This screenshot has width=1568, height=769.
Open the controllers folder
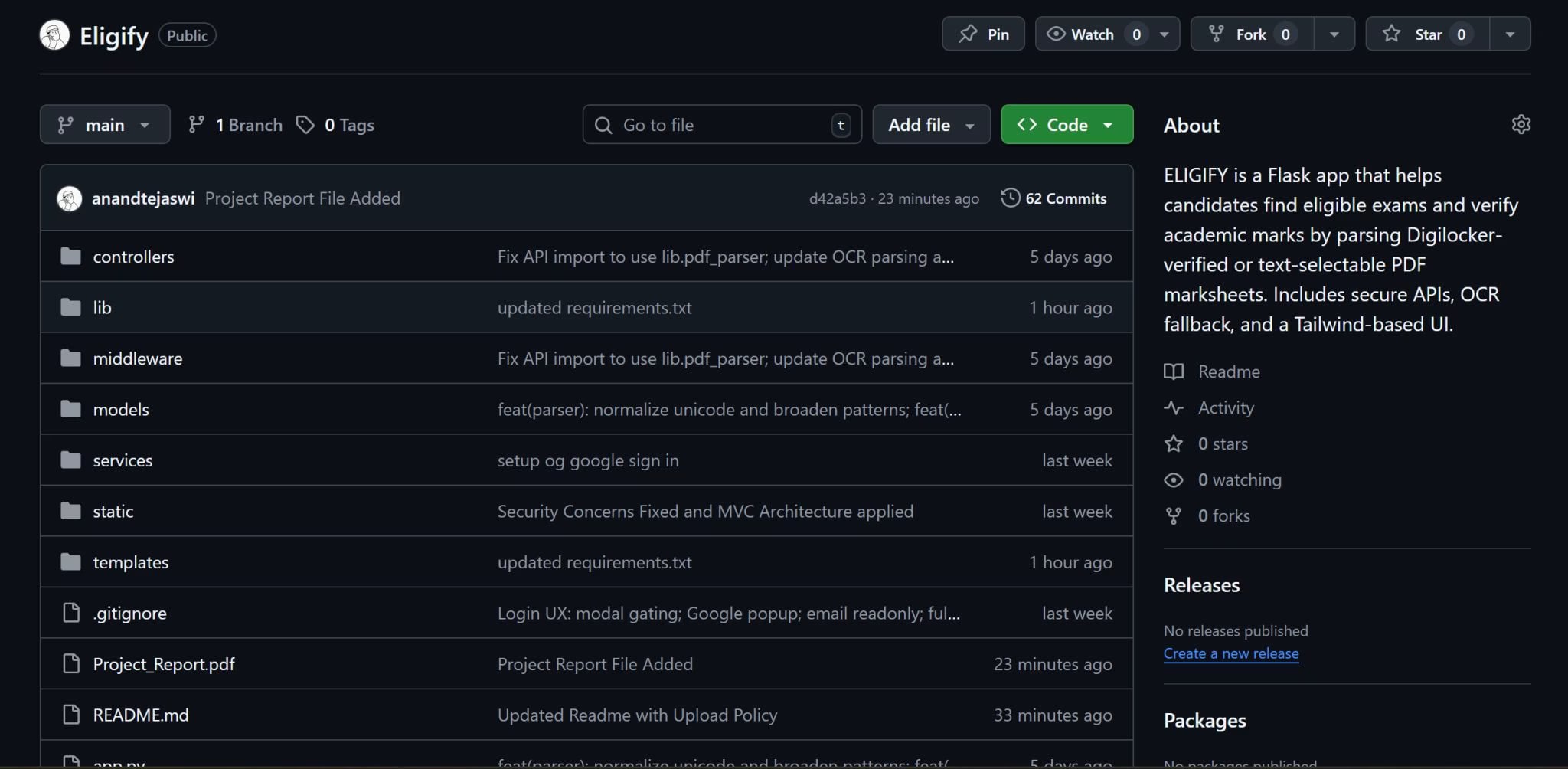click(133, 257)
